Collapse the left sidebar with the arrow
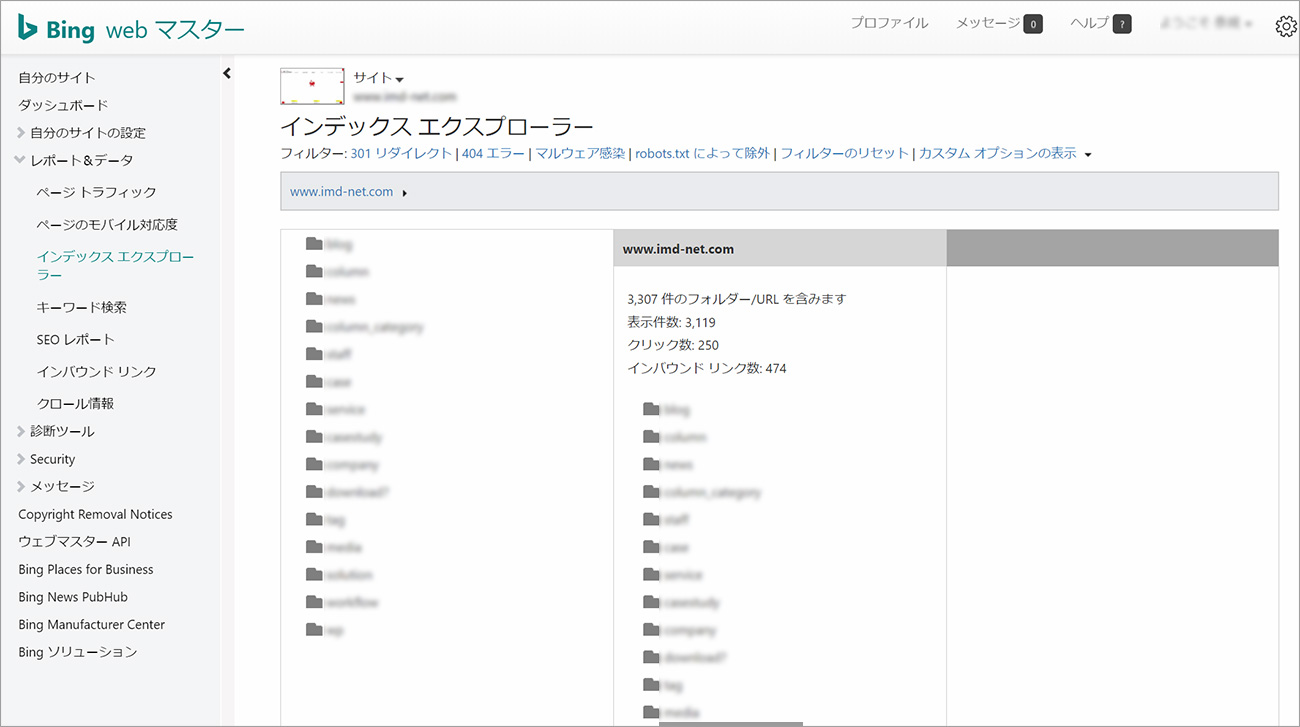 (x=227, y=73)
